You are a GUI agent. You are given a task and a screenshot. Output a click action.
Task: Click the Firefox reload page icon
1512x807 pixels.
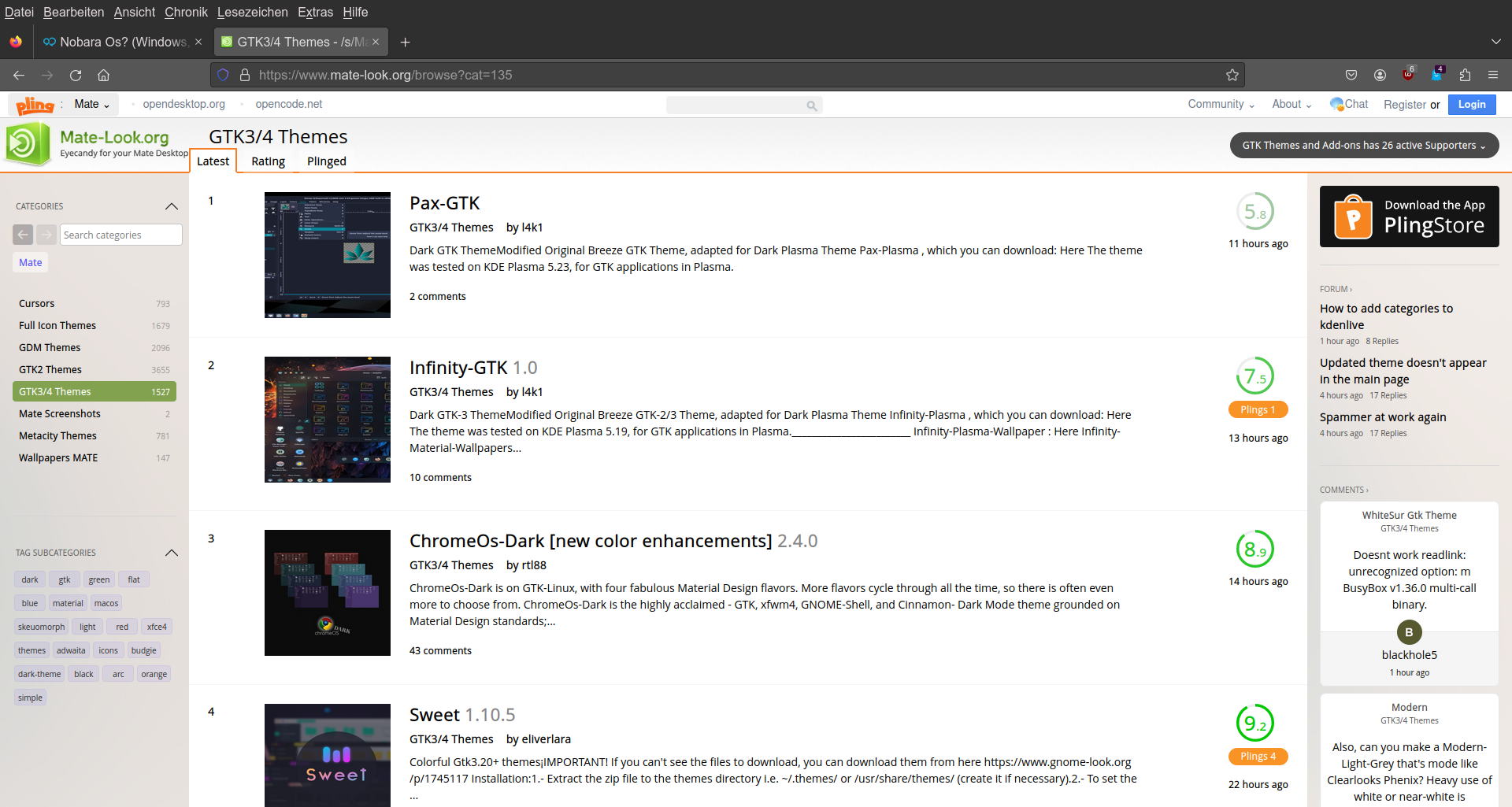point(76,76)
